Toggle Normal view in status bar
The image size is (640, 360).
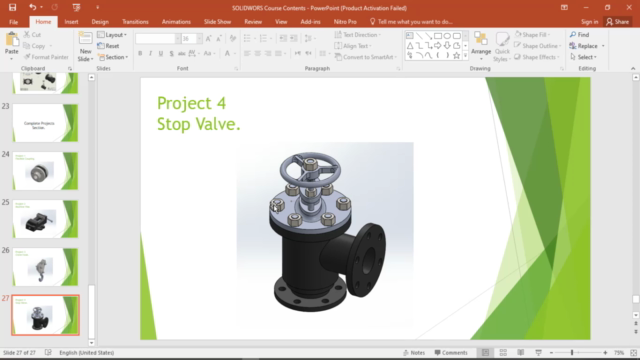[x=485, y=353]
